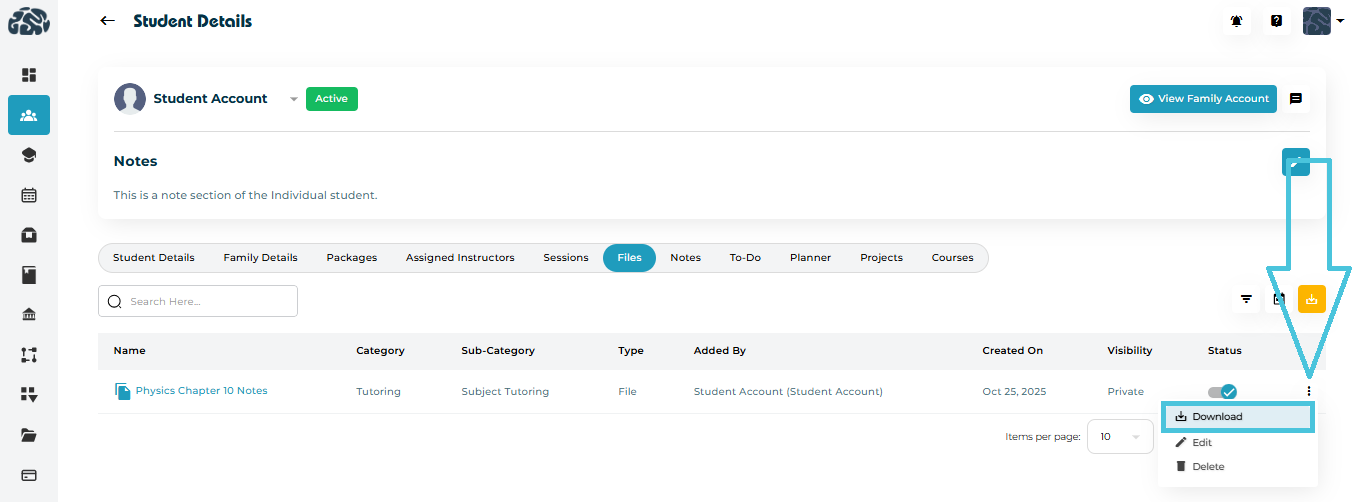Image resolution: width=1359 pixels, height=502 pixels.
Task: Choose Delete from the context menu
Action: [x=1207, y=467]
